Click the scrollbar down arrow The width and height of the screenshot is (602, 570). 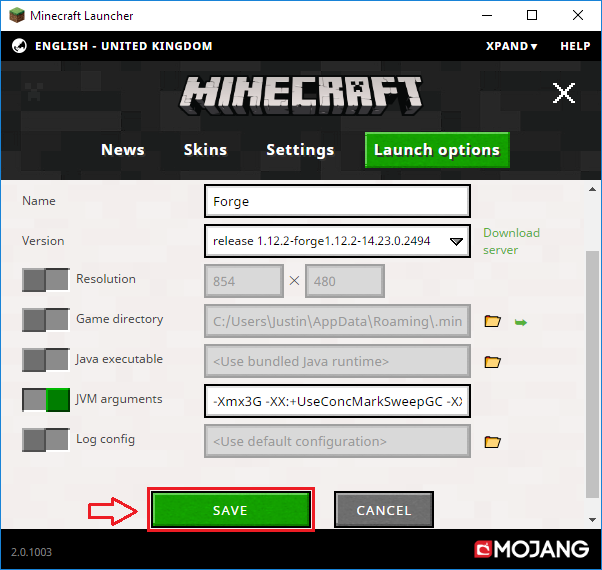[592, 520]
